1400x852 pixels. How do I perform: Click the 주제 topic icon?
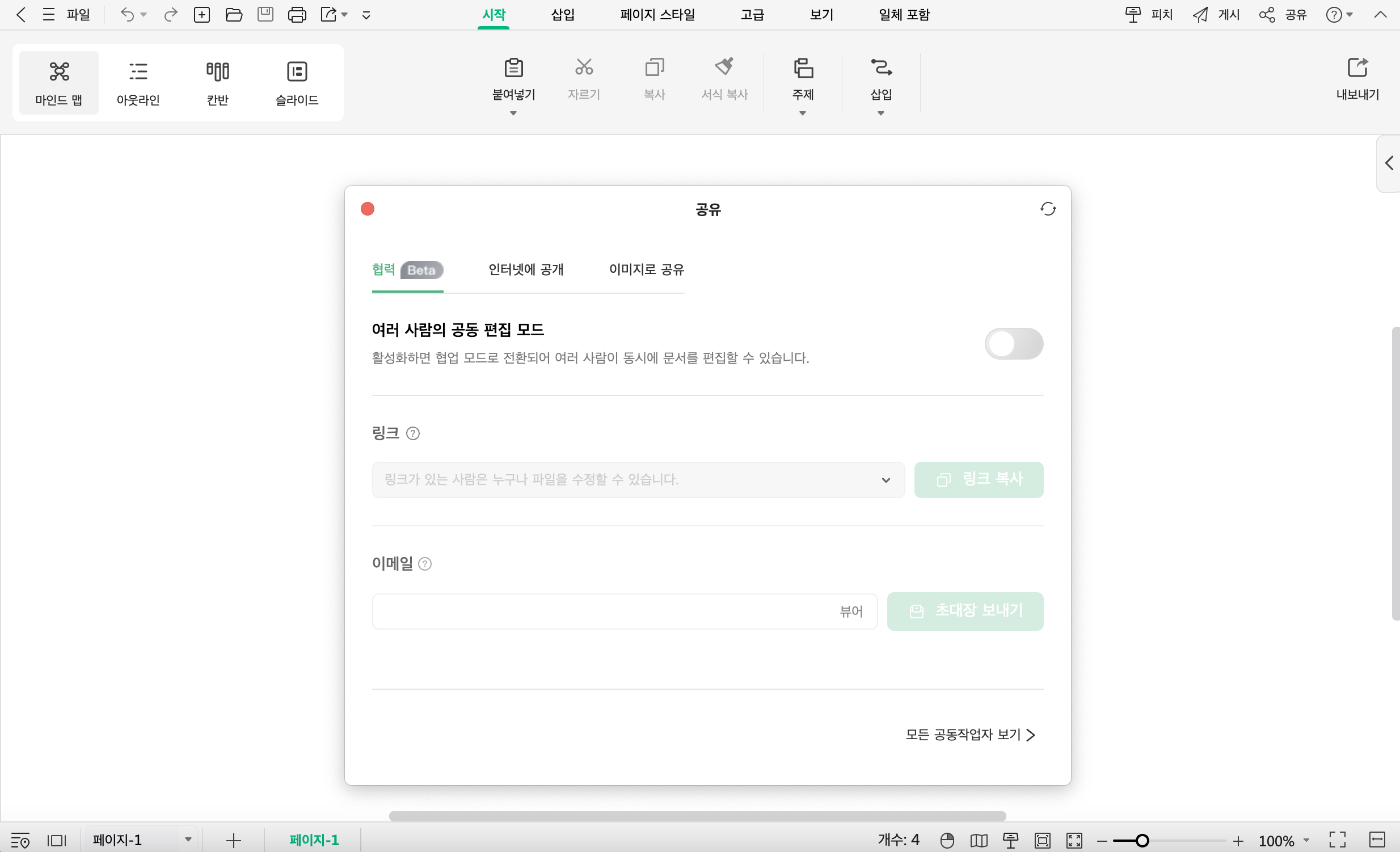pos(803,68)
